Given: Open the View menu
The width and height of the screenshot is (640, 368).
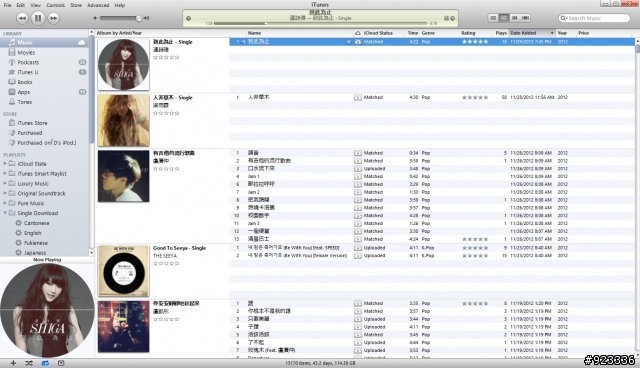Looking at the screenshot, I should (36, 5).
